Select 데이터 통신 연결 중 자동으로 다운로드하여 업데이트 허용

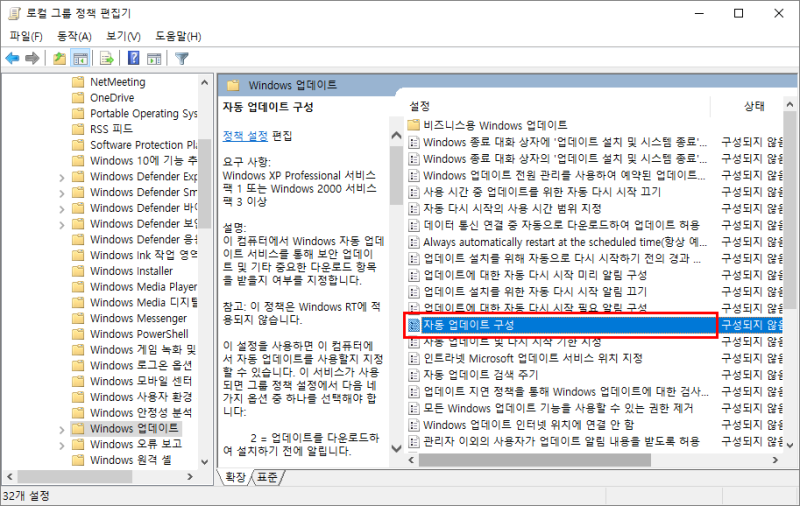click(x=561, y=225)
